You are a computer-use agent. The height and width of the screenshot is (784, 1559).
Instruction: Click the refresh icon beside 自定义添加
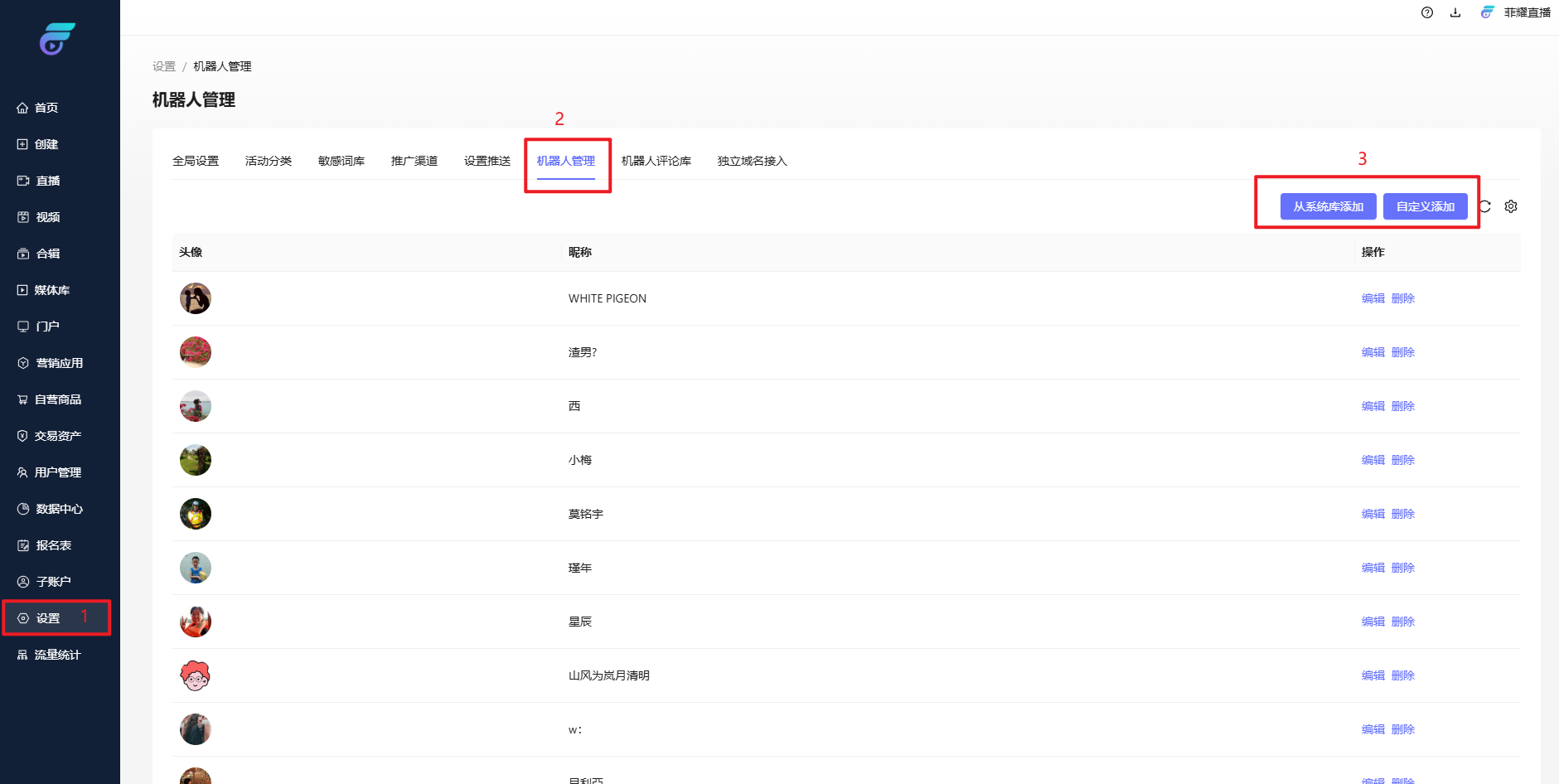pos(1485,206)
